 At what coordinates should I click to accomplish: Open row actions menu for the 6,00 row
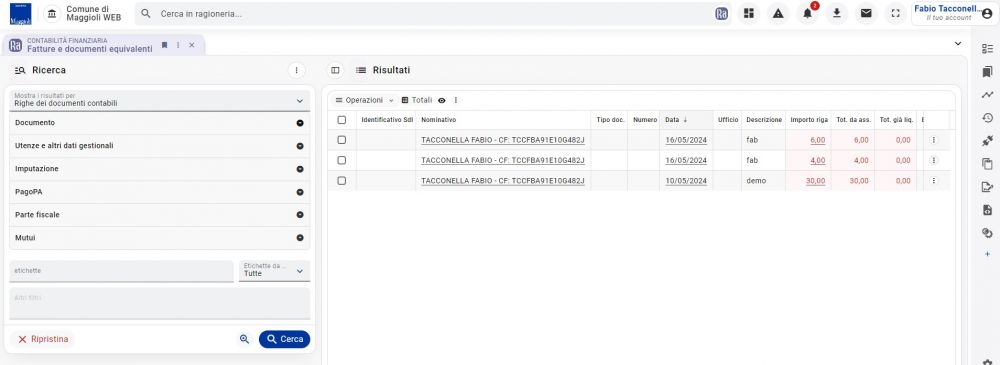934,140
